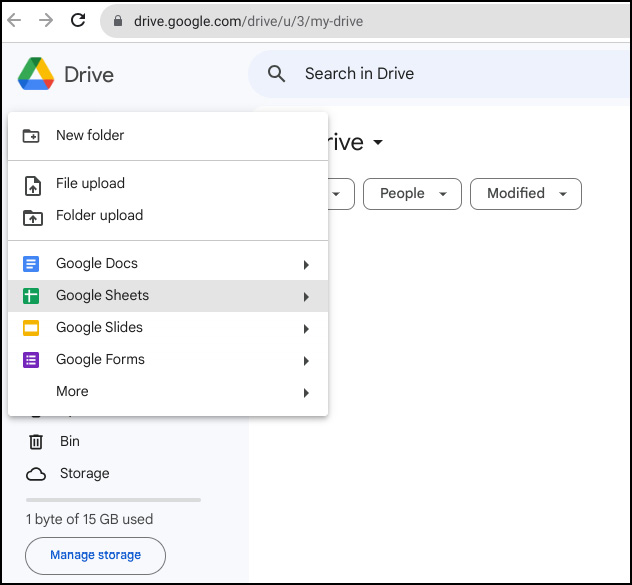The height and width of the screenshot is (585, 632).
Task: Select Google Sheets menu item
Action: click(168, 296)
